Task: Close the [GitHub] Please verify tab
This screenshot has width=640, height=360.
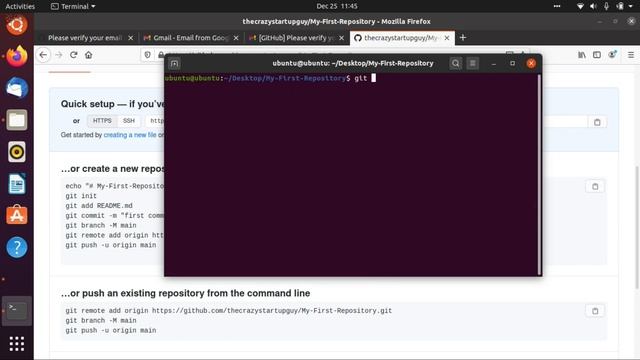Action: point(341,38)
